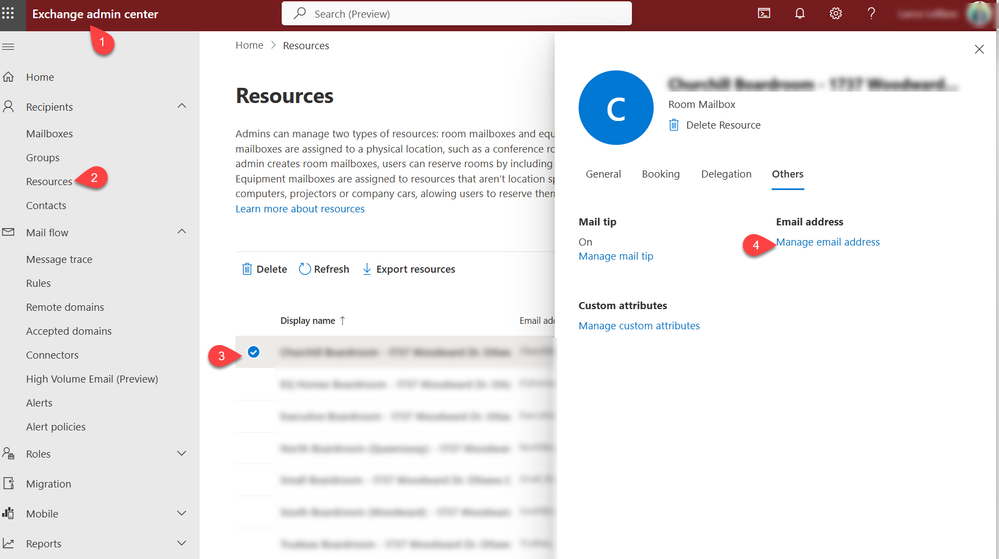Click the Migration icon in sidebar
This screenshot has height=559, width=999.
coord(8,483)
